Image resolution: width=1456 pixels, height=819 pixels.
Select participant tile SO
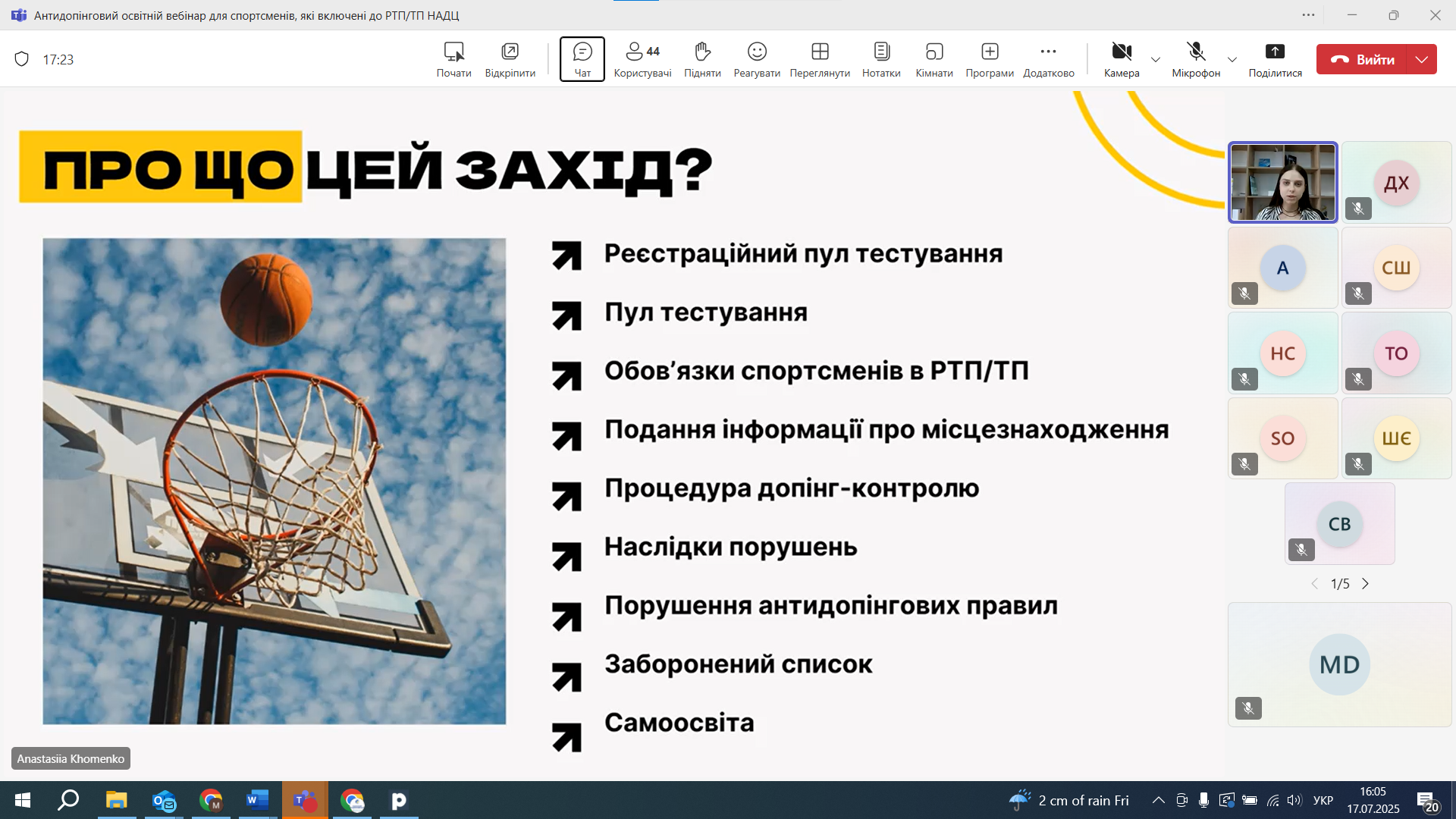[x=1283, y=438]
